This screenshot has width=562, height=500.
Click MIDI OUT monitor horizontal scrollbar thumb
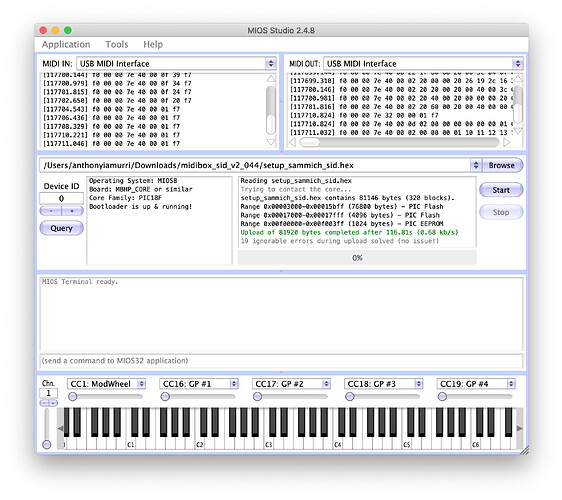(x=310, y=143)
